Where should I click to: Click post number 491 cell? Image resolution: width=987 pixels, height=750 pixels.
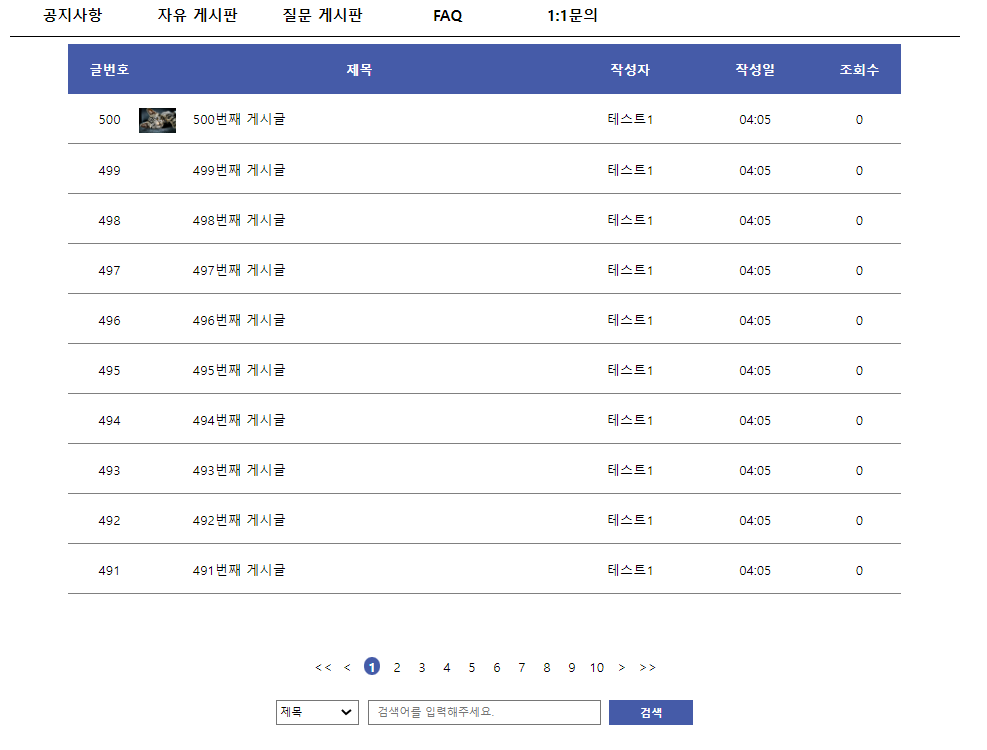[x=110, y=571]
